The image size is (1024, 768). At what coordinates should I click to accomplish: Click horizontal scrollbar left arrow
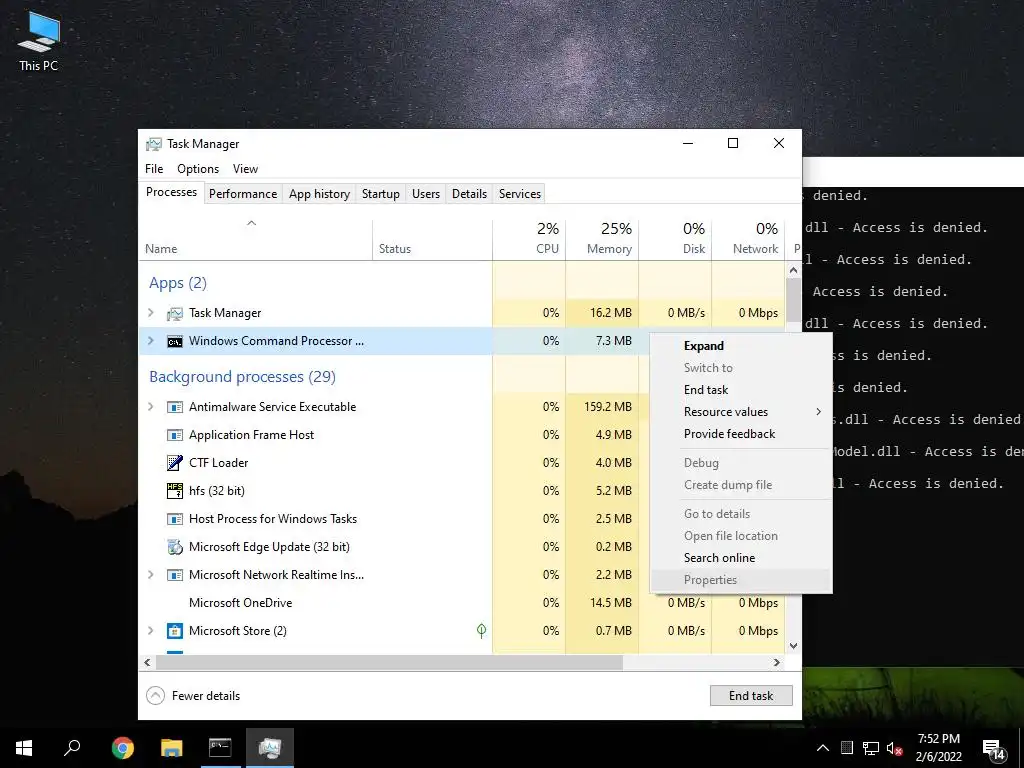(148, 663)
